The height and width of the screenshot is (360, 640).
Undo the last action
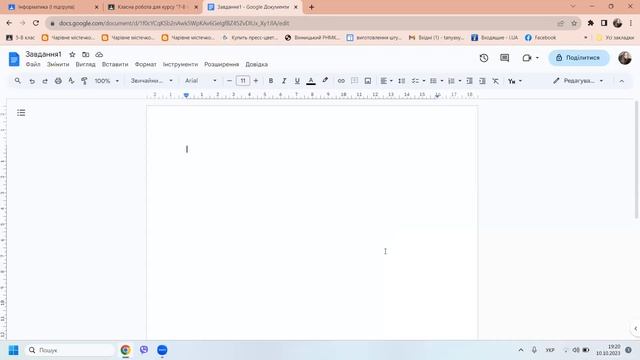click(32, 81)
